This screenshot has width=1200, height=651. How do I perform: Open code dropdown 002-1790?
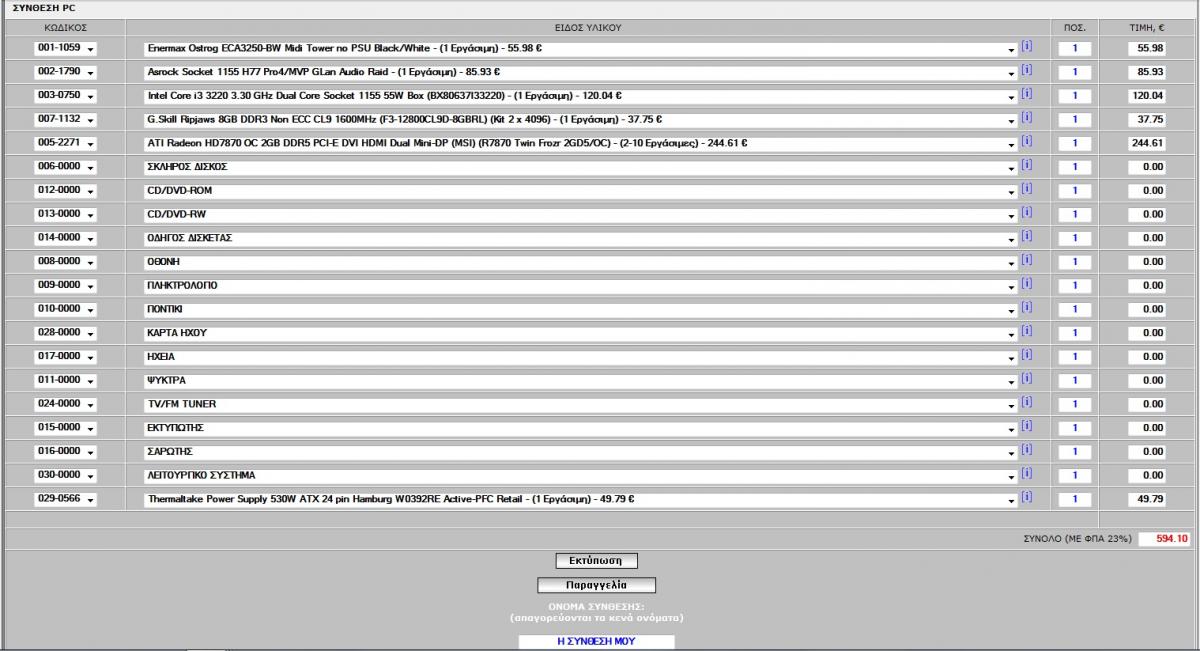click(x=64, y=72)
